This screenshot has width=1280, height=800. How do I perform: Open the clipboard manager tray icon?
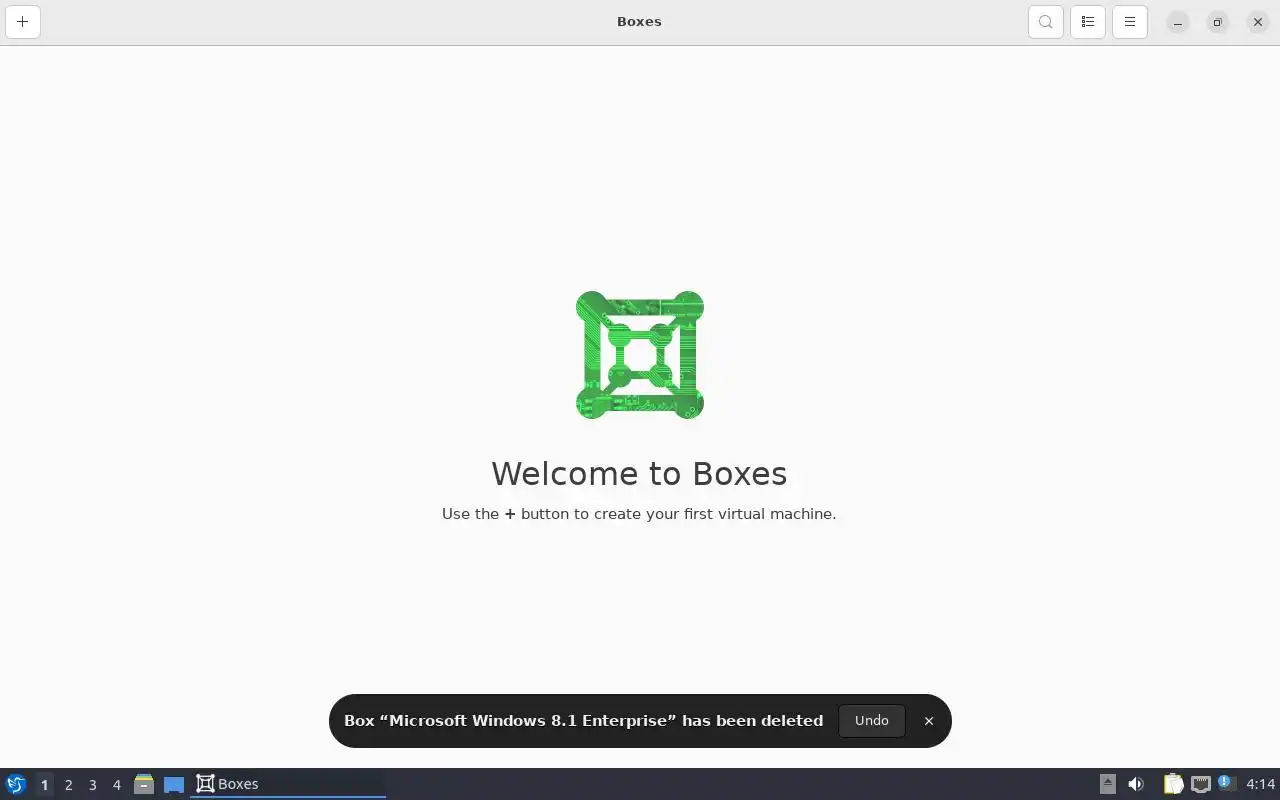point(1173,784)
